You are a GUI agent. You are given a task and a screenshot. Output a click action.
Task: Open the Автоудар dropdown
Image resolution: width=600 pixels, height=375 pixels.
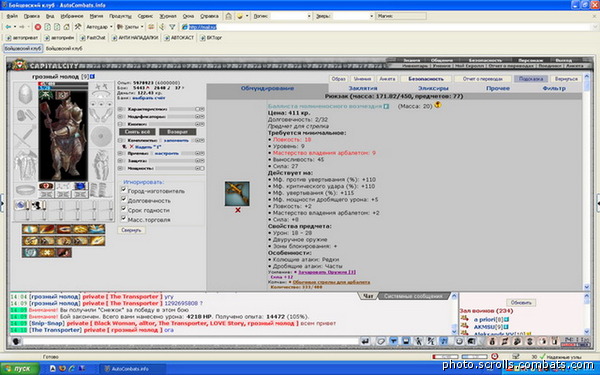(99, 27)
